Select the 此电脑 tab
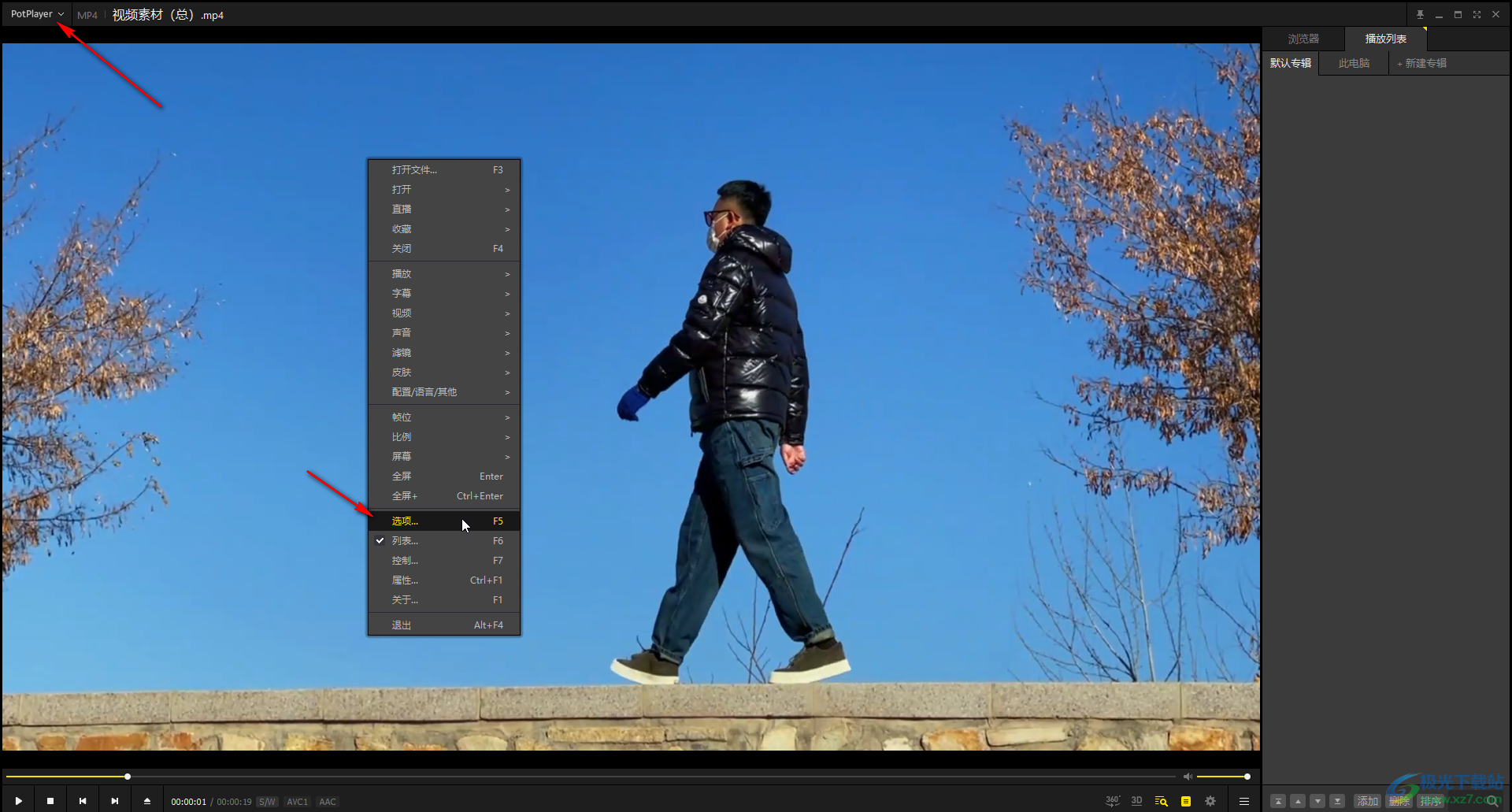 1354,63
